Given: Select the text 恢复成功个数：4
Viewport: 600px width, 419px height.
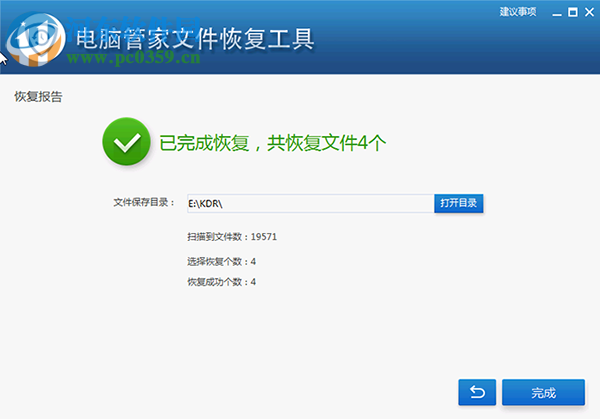Looking at the screenshot, I should pyautogui.click(x=222, y=282).
